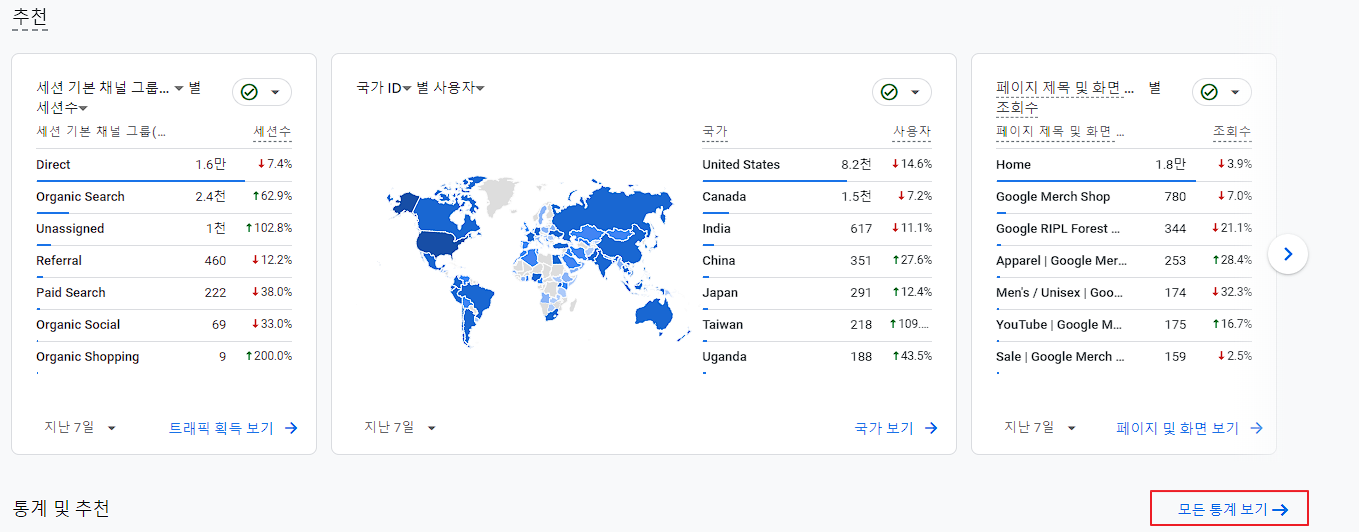Click the 102.8% Unassigned change value

[268, 228]
